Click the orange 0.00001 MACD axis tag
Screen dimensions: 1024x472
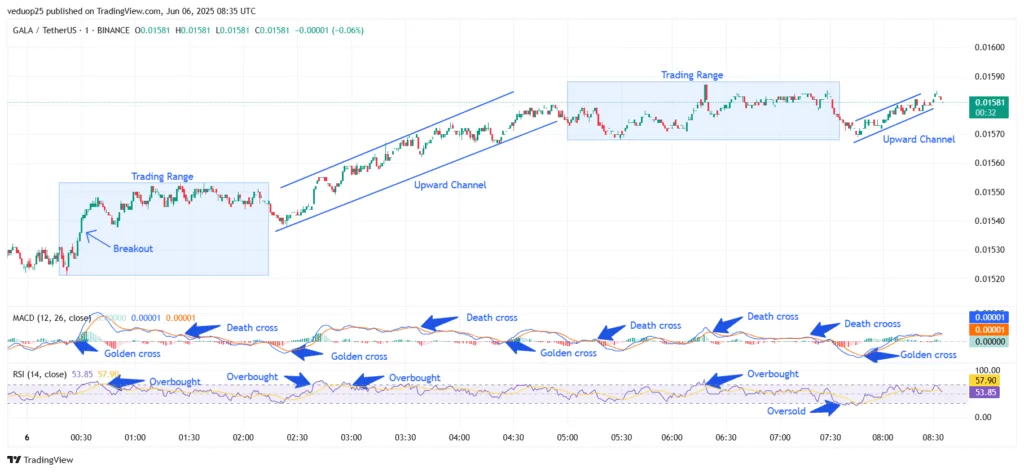tap(990, 329)
